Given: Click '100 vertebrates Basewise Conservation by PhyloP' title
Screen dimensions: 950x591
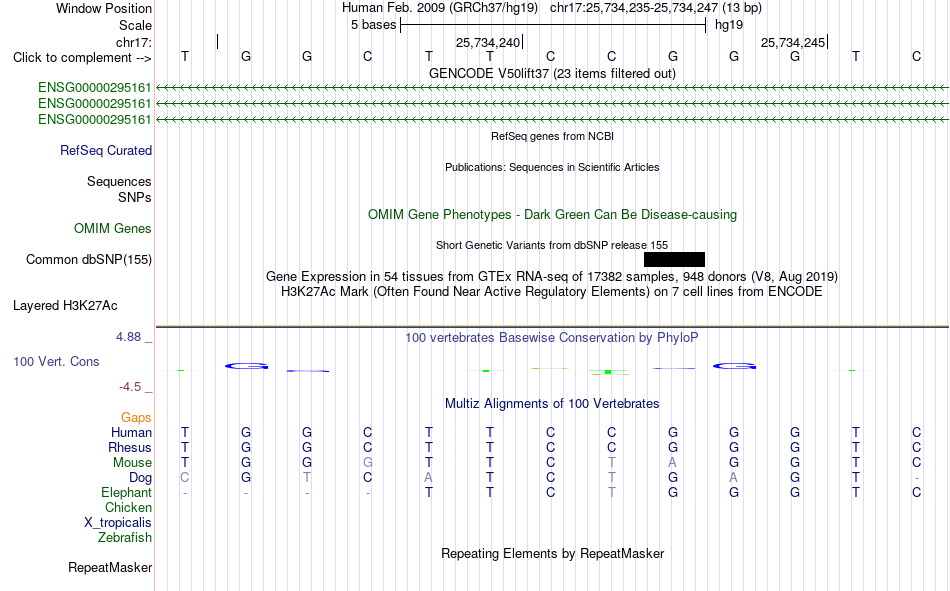Looking at the screenshot, I should tap(552, 338).
